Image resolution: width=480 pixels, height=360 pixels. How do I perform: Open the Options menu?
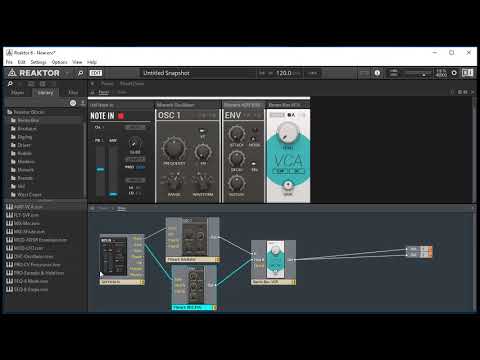(59, 62)
